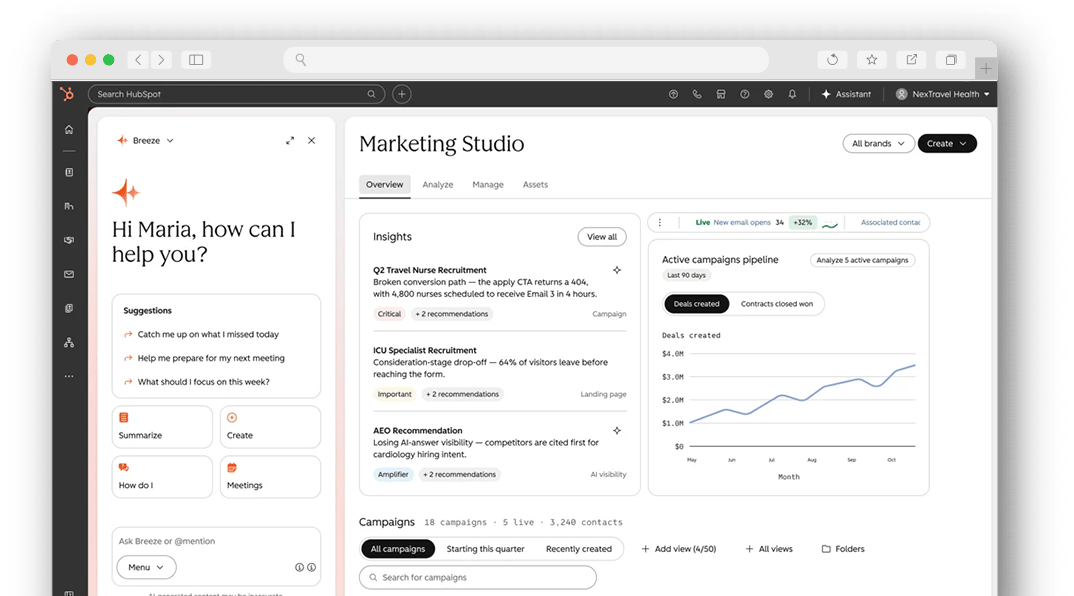Switch to Recently created view
1074x596 pixels.
tap(579, 549)
